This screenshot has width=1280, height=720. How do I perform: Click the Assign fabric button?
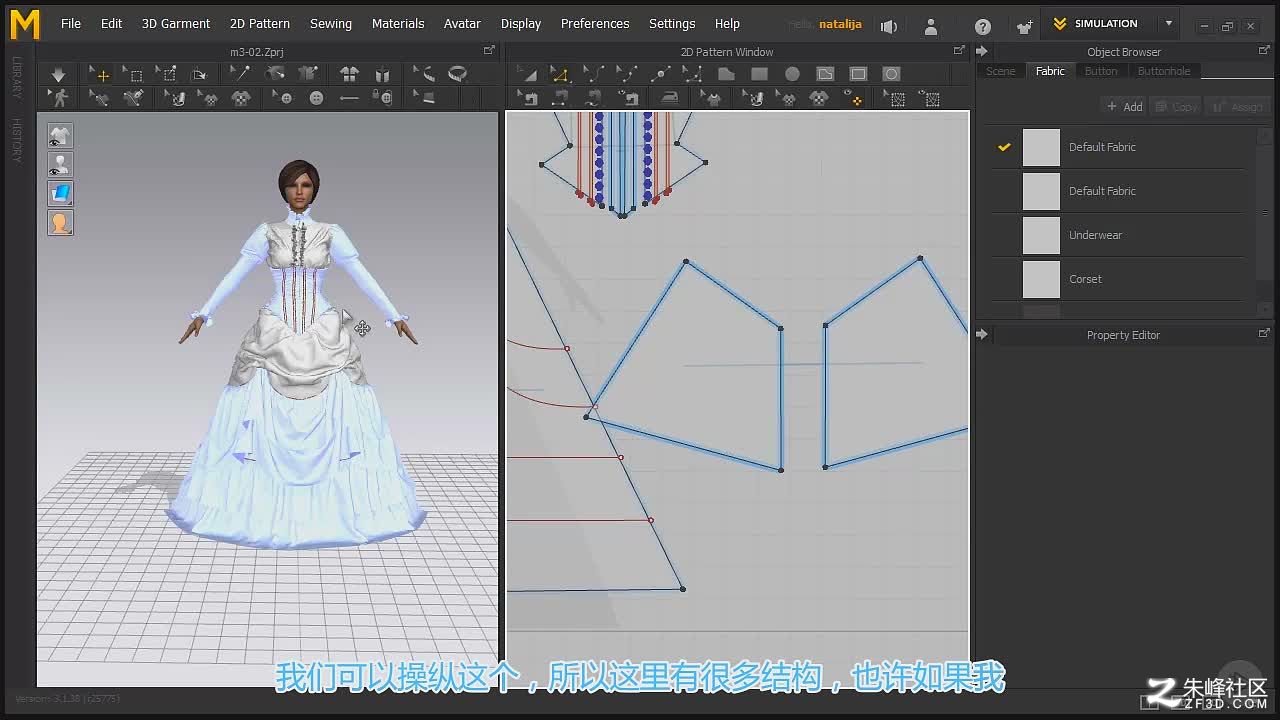1237,106
